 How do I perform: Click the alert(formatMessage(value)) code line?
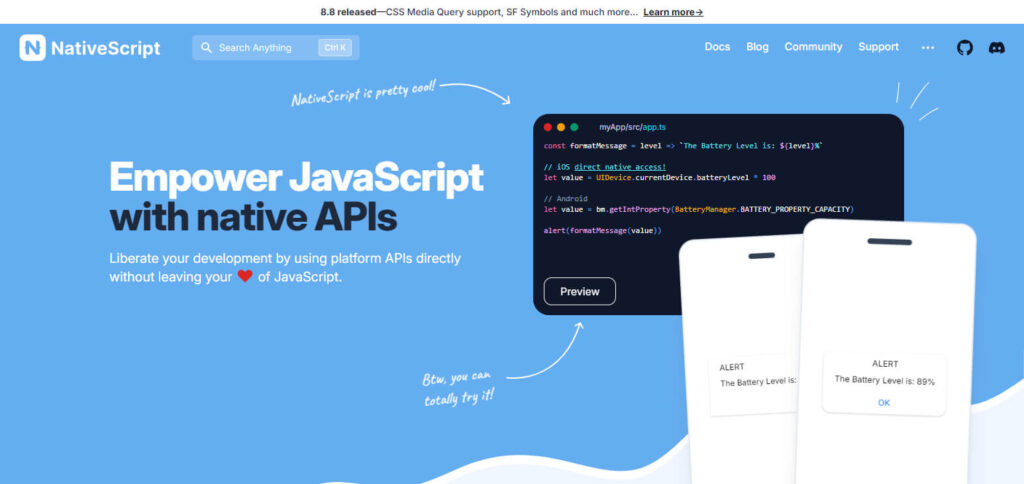pos(602,231)
